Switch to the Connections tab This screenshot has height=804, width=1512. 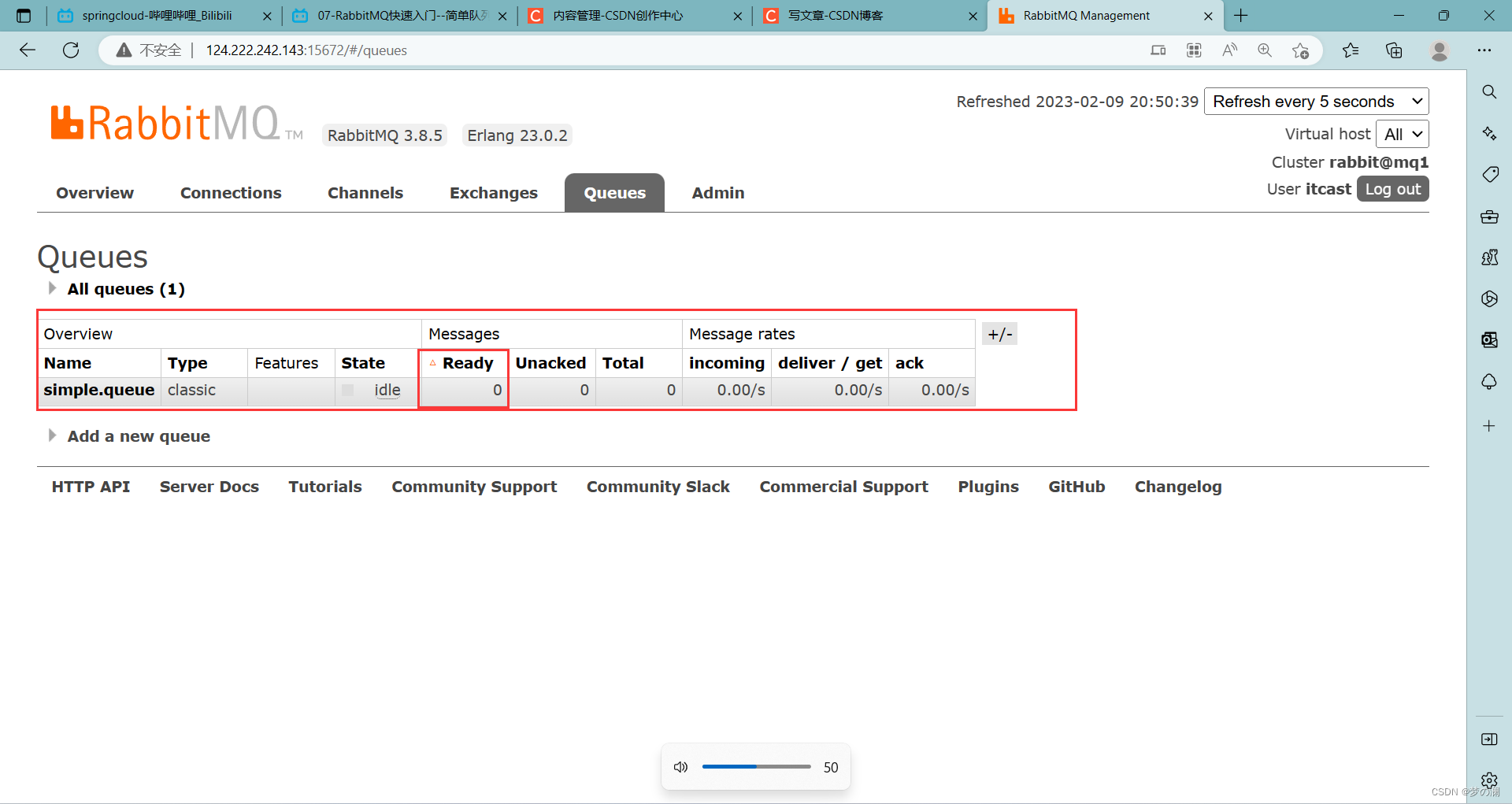231,193
